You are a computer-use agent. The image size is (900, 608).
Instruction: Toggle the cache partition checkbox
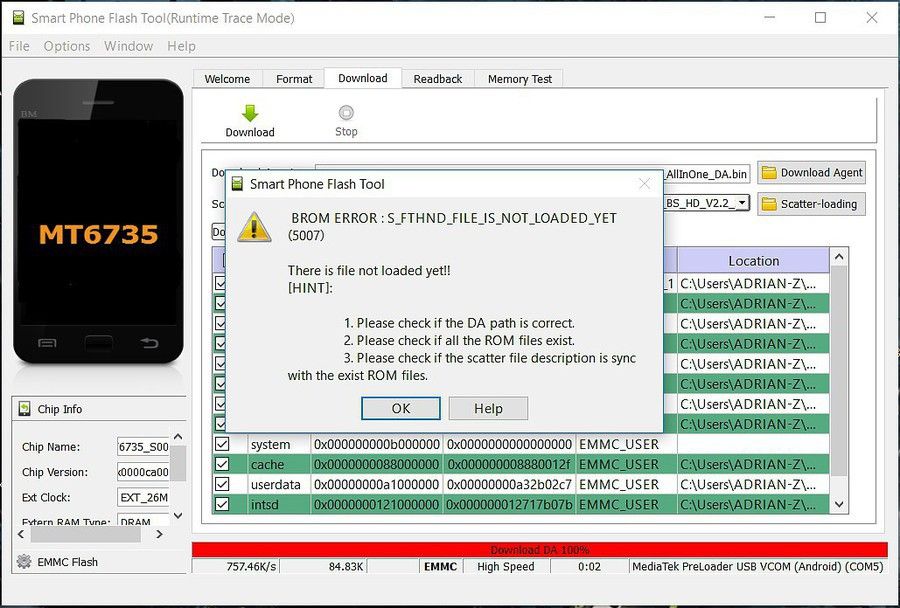[x=222, y=464]
